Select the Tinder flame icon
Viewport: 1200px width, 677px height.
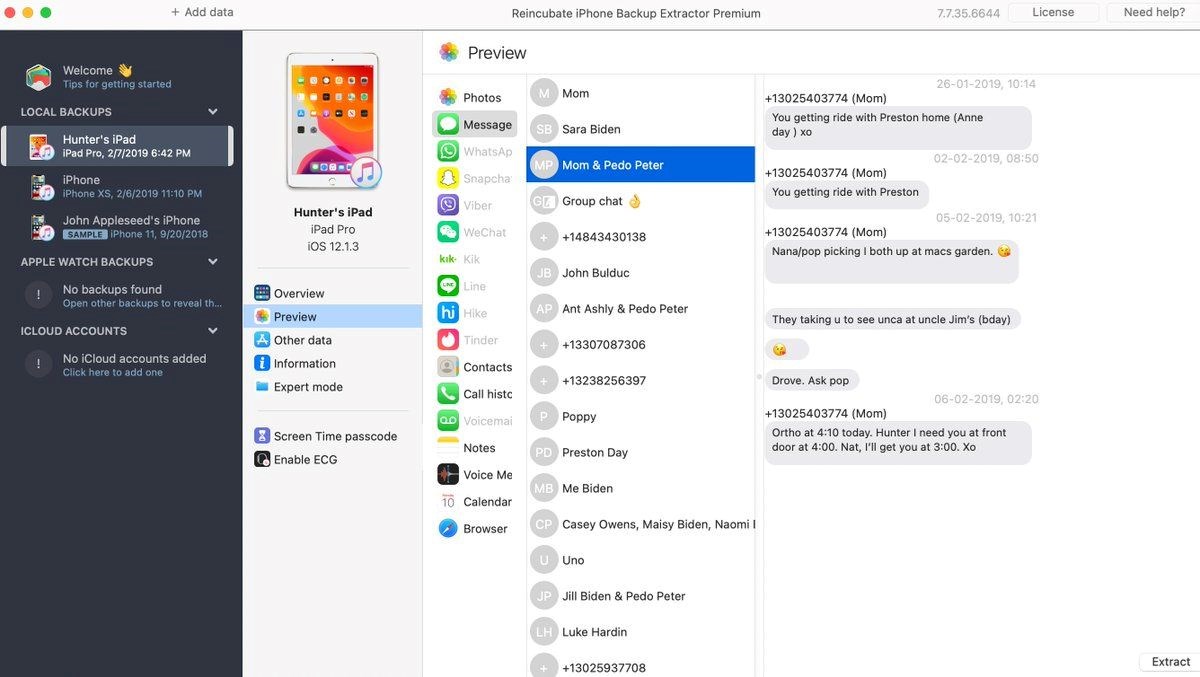[448, 340]
